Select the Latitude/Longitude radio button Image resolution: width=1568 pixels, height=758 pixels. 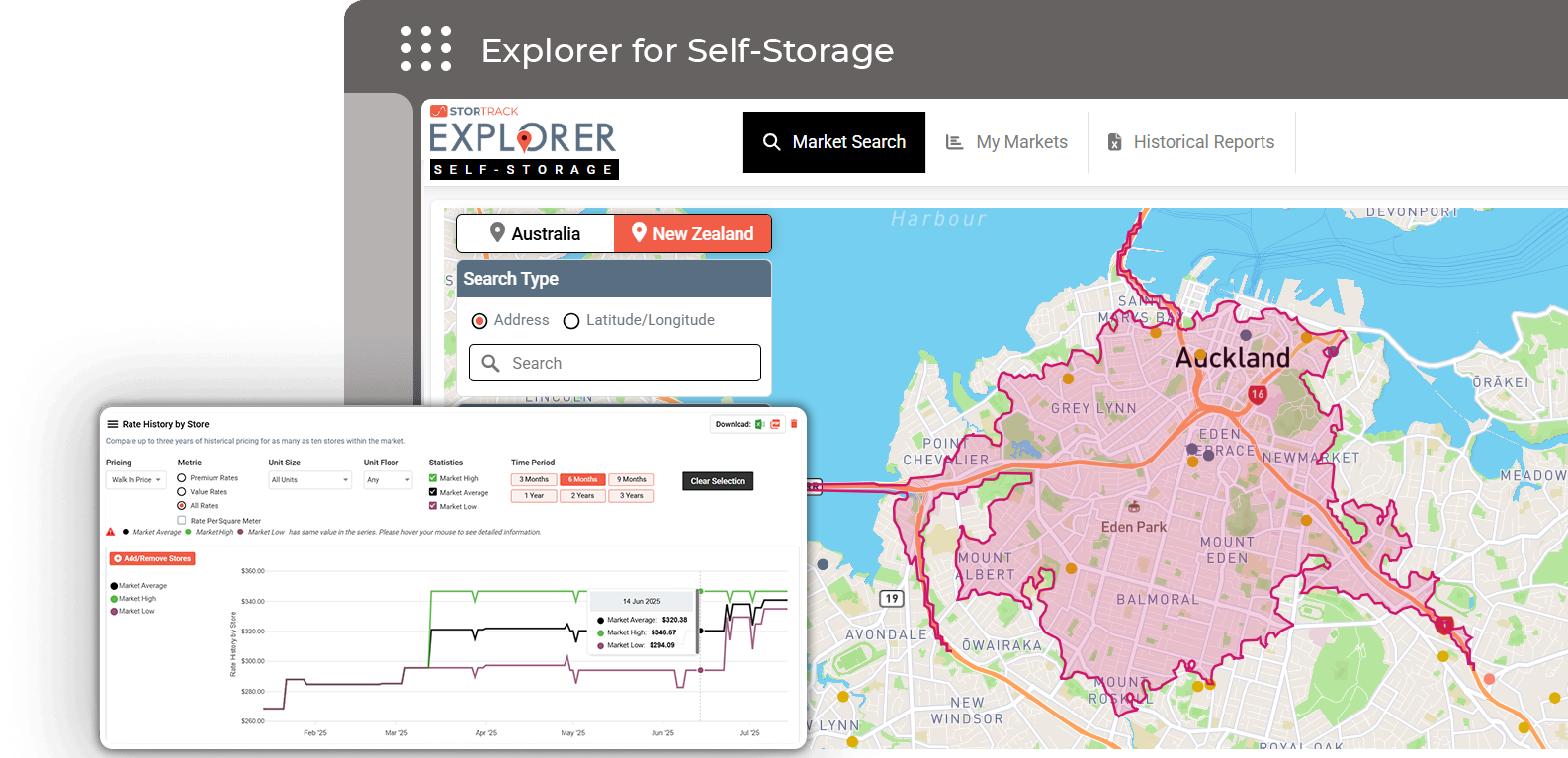pos(571,321)
